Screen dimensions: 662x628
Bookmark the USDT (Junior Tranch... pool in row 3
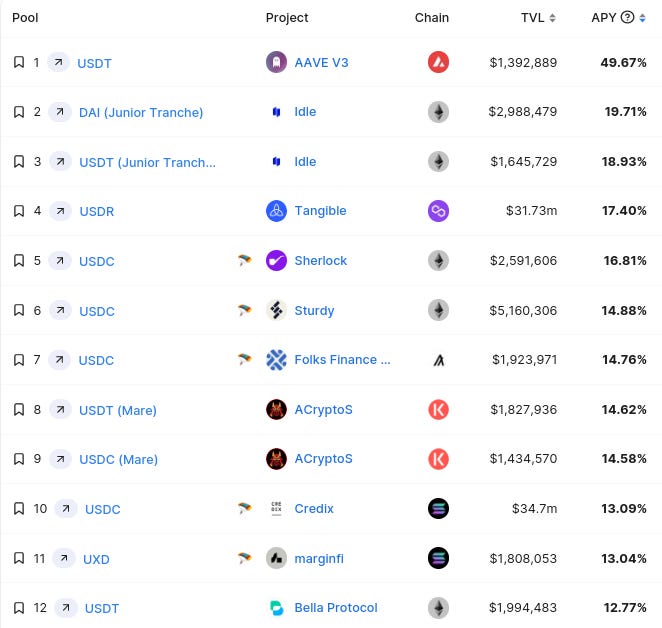[19, 161]
